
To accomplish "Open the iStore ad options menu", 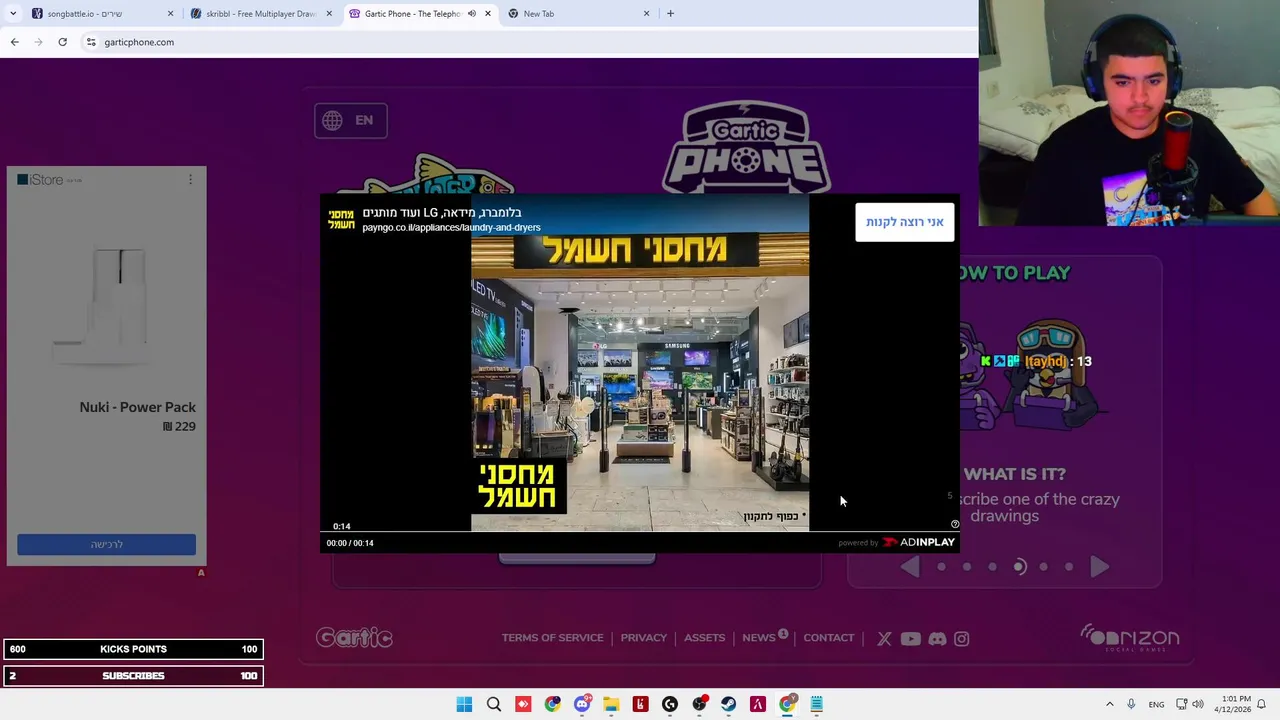I will point(190,180).
